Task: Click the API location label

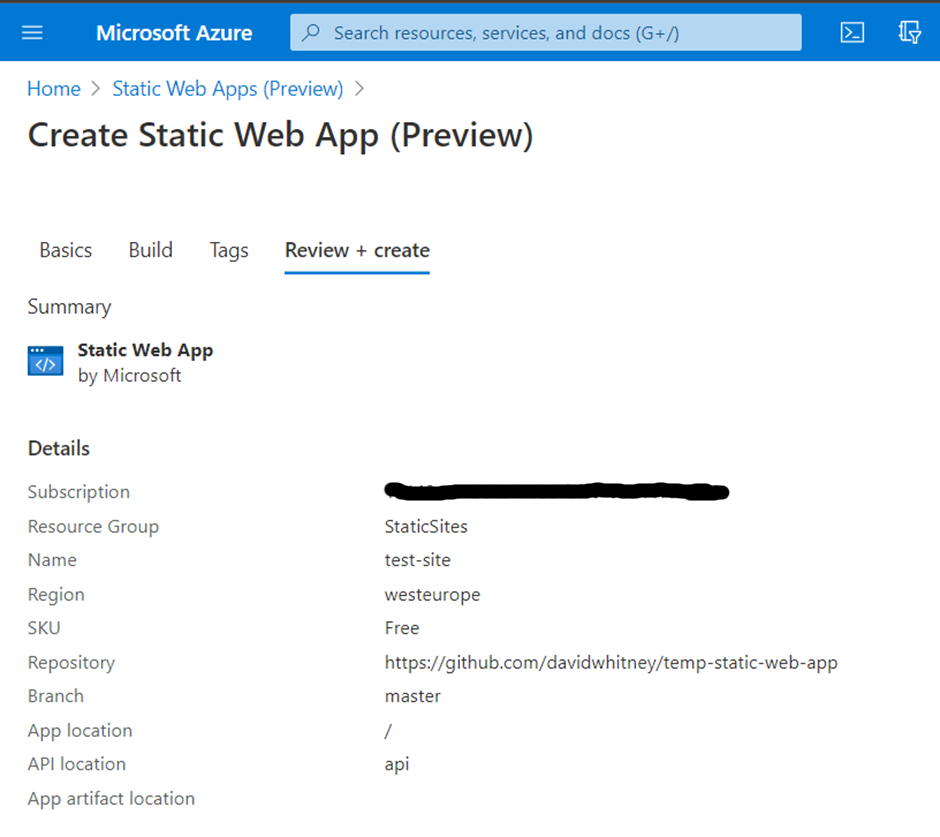Action: 77,764
